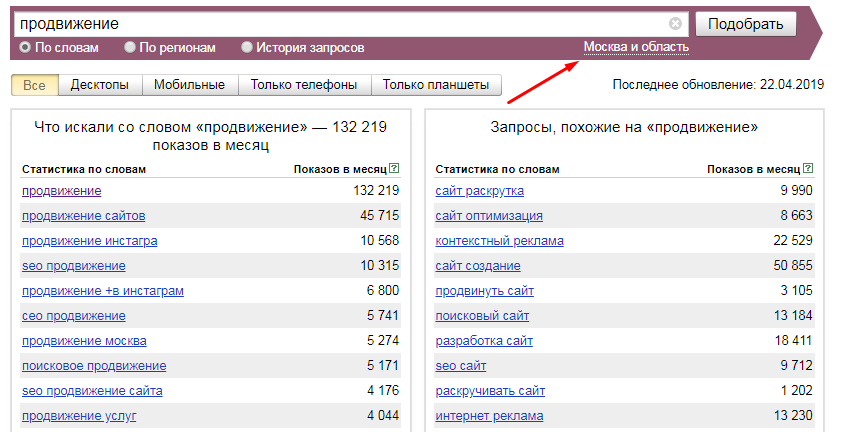842x432 pixels.
Task: Open the 'сео продвижение' query link
Action: 74,316
